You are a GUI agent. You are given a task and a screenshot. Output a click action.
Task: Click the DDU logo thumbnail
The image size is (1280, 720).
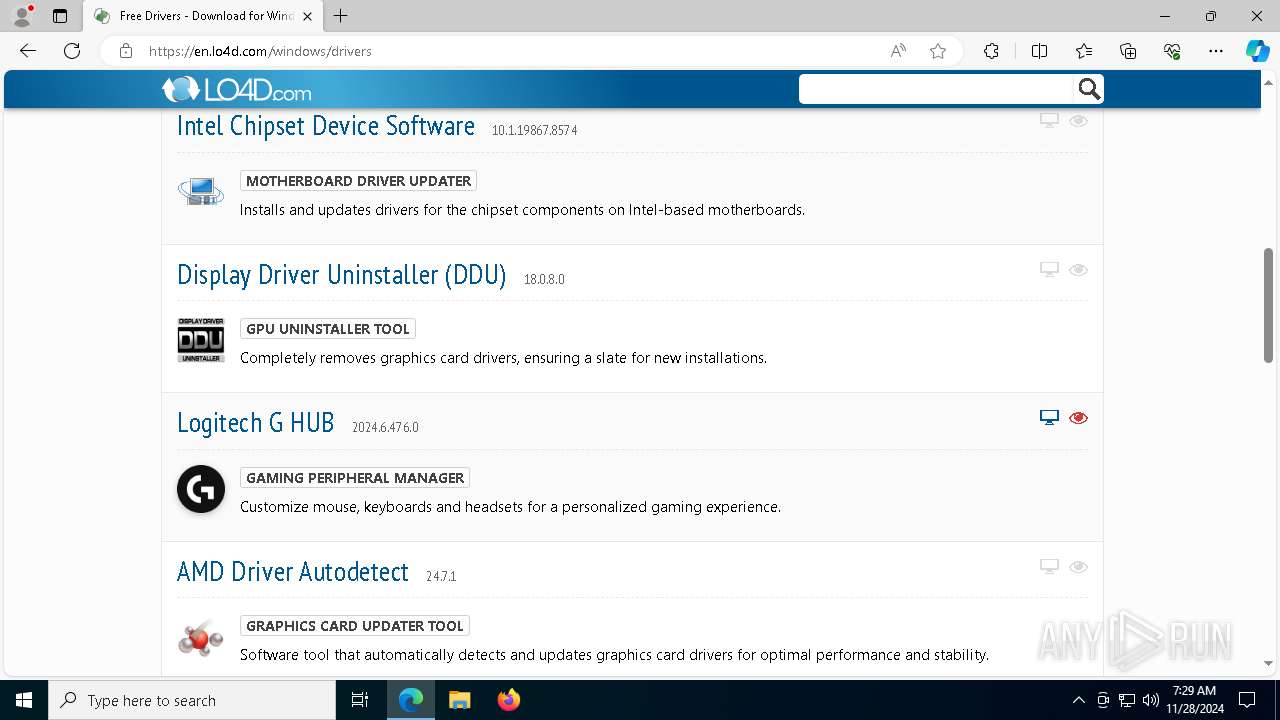[201, 340]
